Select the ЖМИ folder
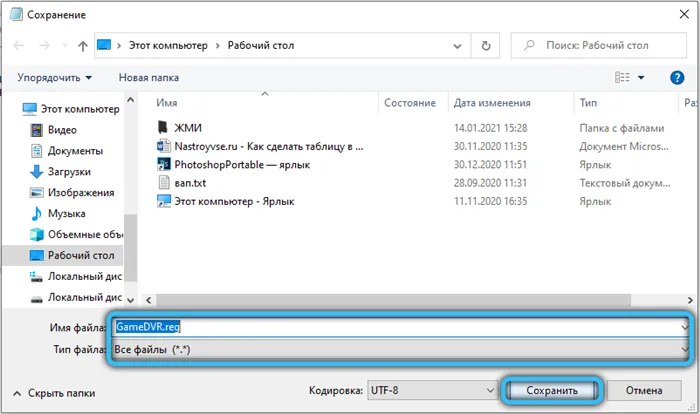 (188, 127)
